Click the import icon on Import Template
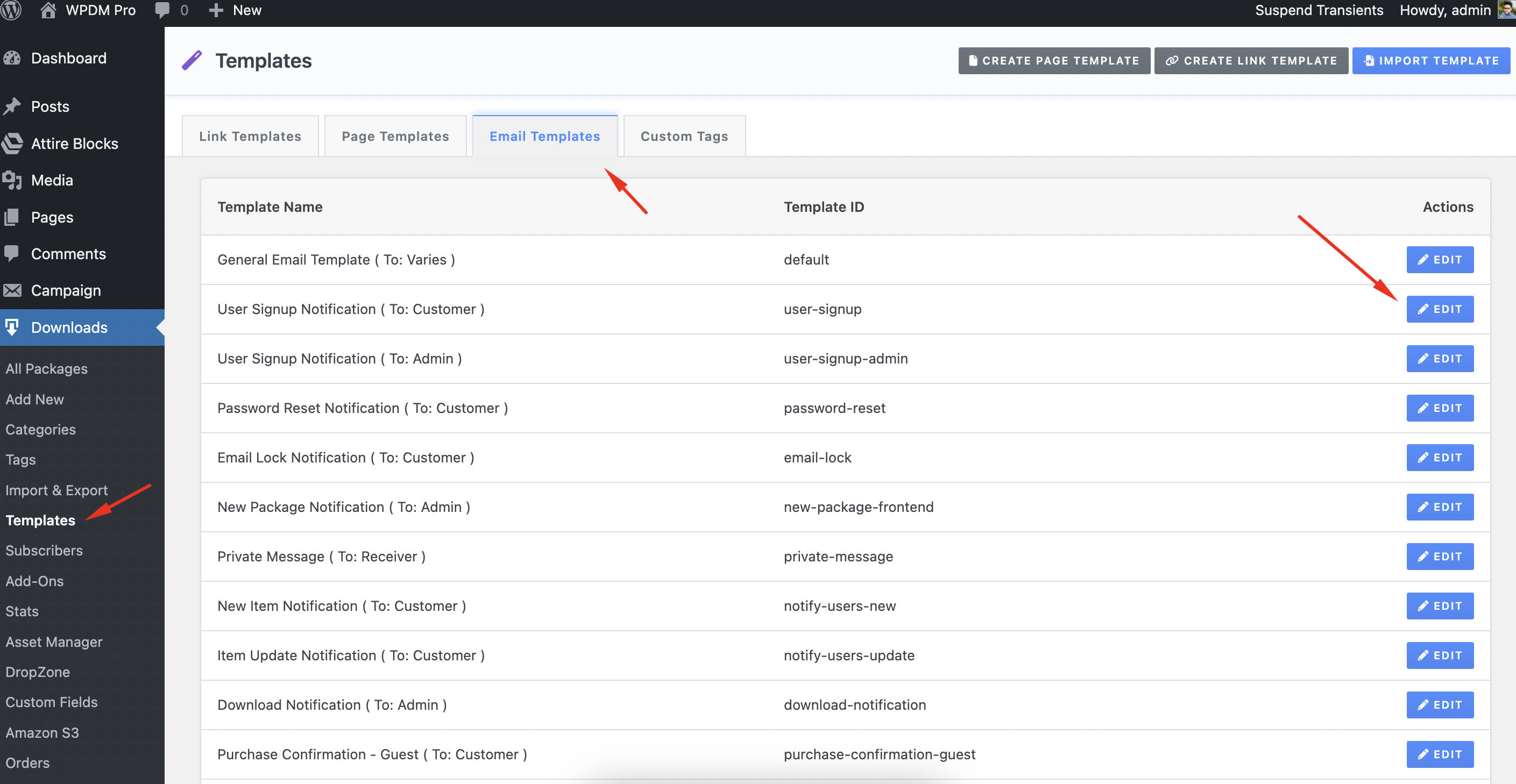 coord(1369,61)
